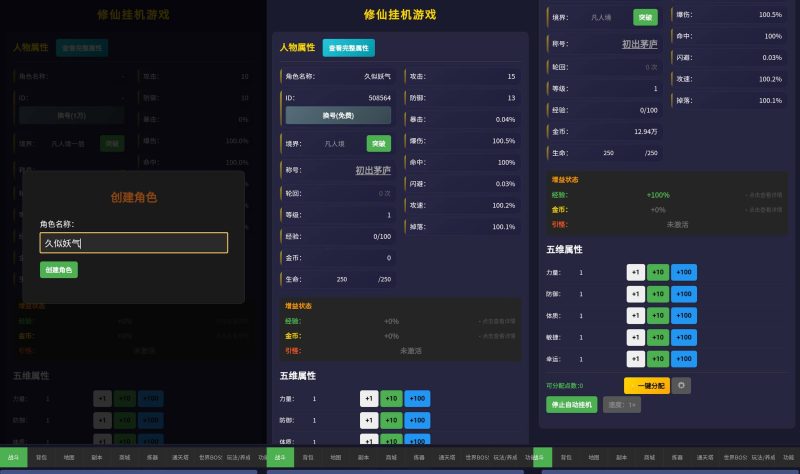Add +100 to 防御 in middle panel
This screenshot has width=800, height=474.
coord(417,420)
